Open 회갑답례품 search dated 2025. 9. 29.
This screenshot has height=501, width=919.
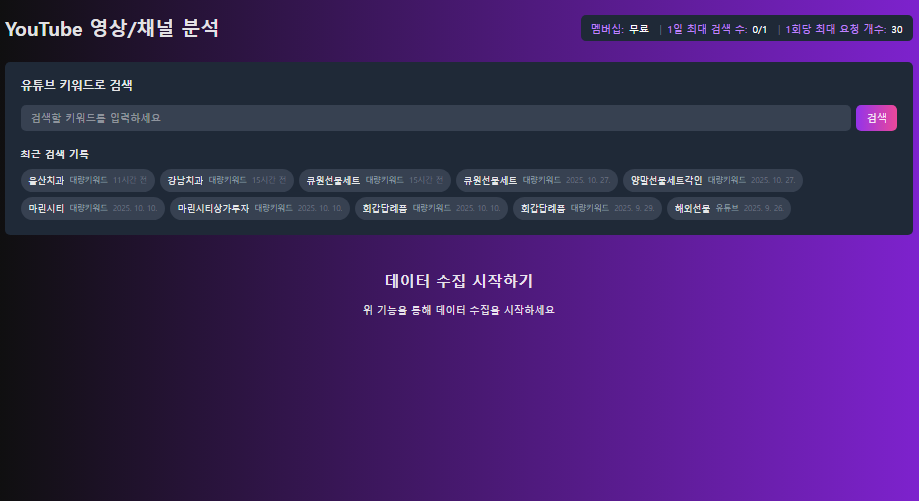click(x=587, y=209)
